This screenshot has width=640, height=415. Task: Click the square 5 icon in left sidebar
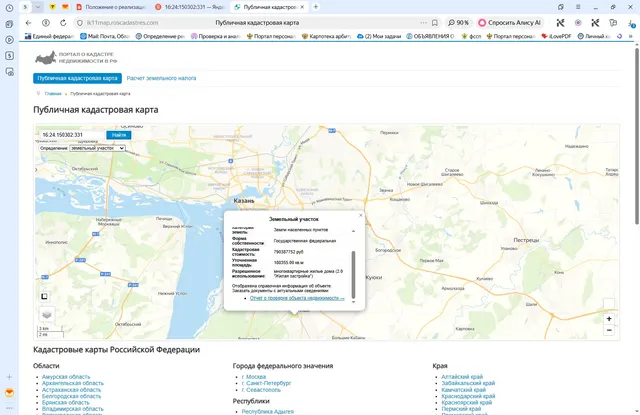[x=9, y=55]
